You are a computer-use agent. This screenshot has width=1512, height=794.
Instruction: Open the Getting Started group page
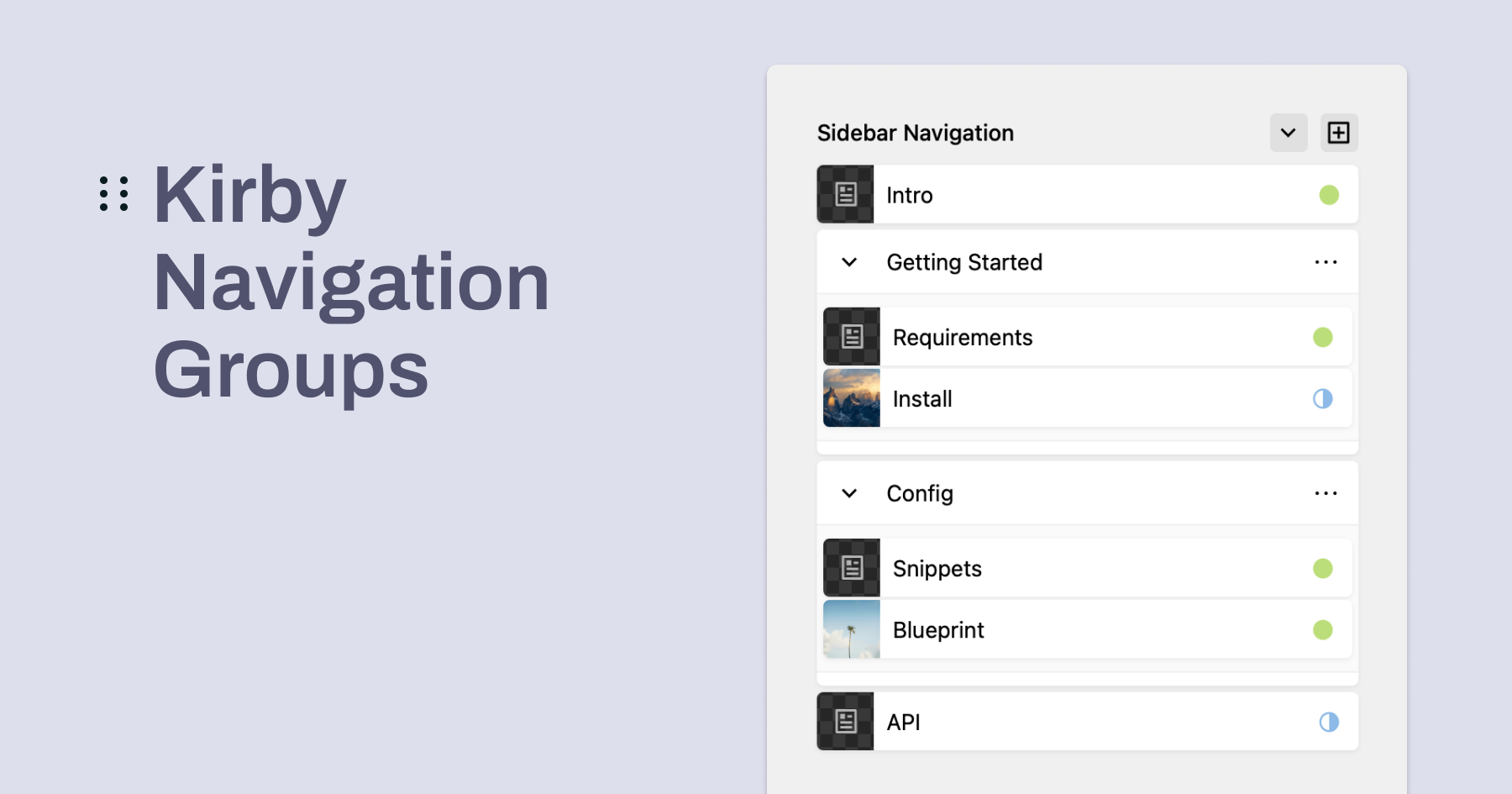tap(964, 261)
